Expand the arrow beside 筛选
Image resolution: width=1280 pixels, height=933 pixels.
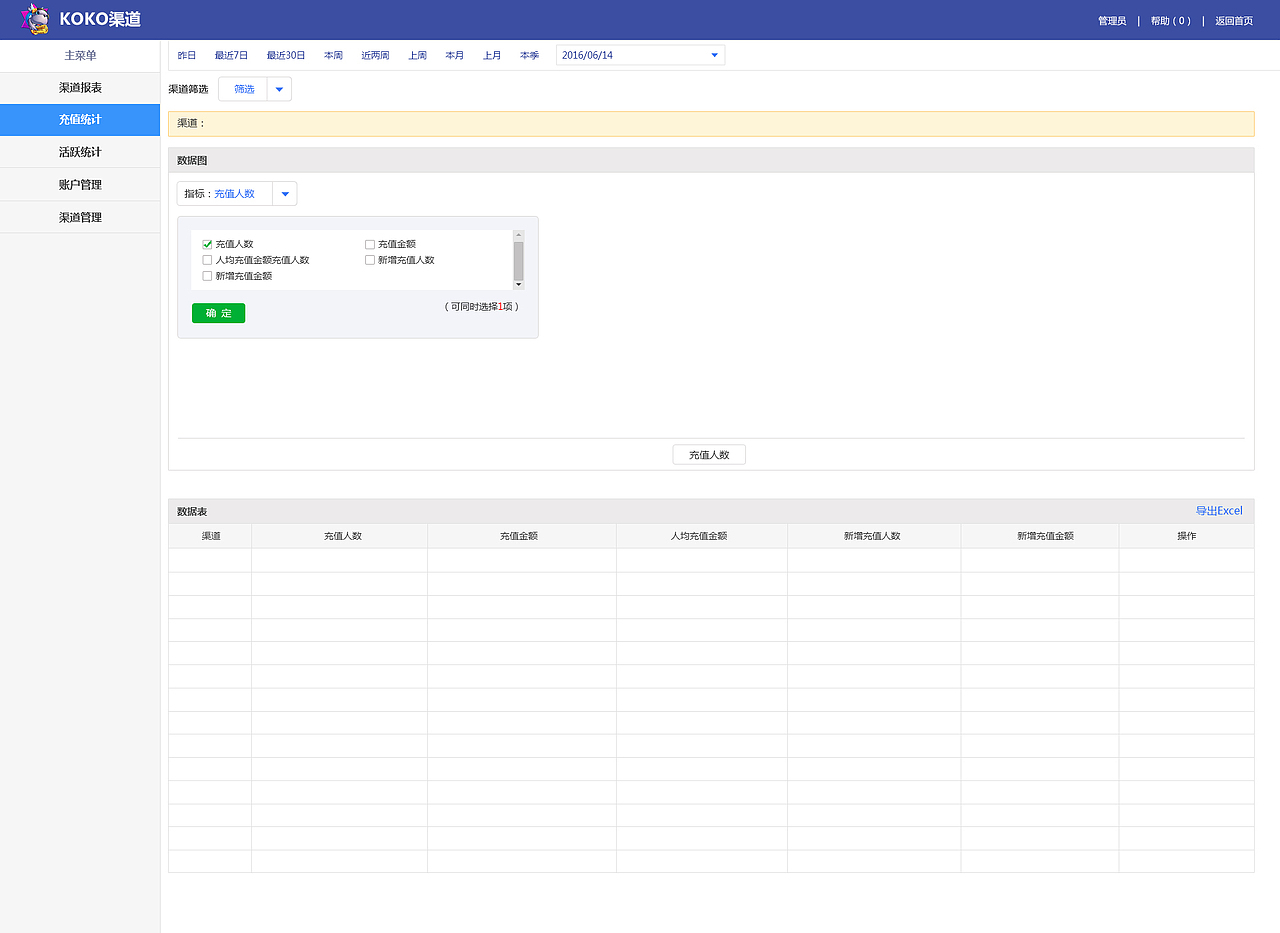279,89
